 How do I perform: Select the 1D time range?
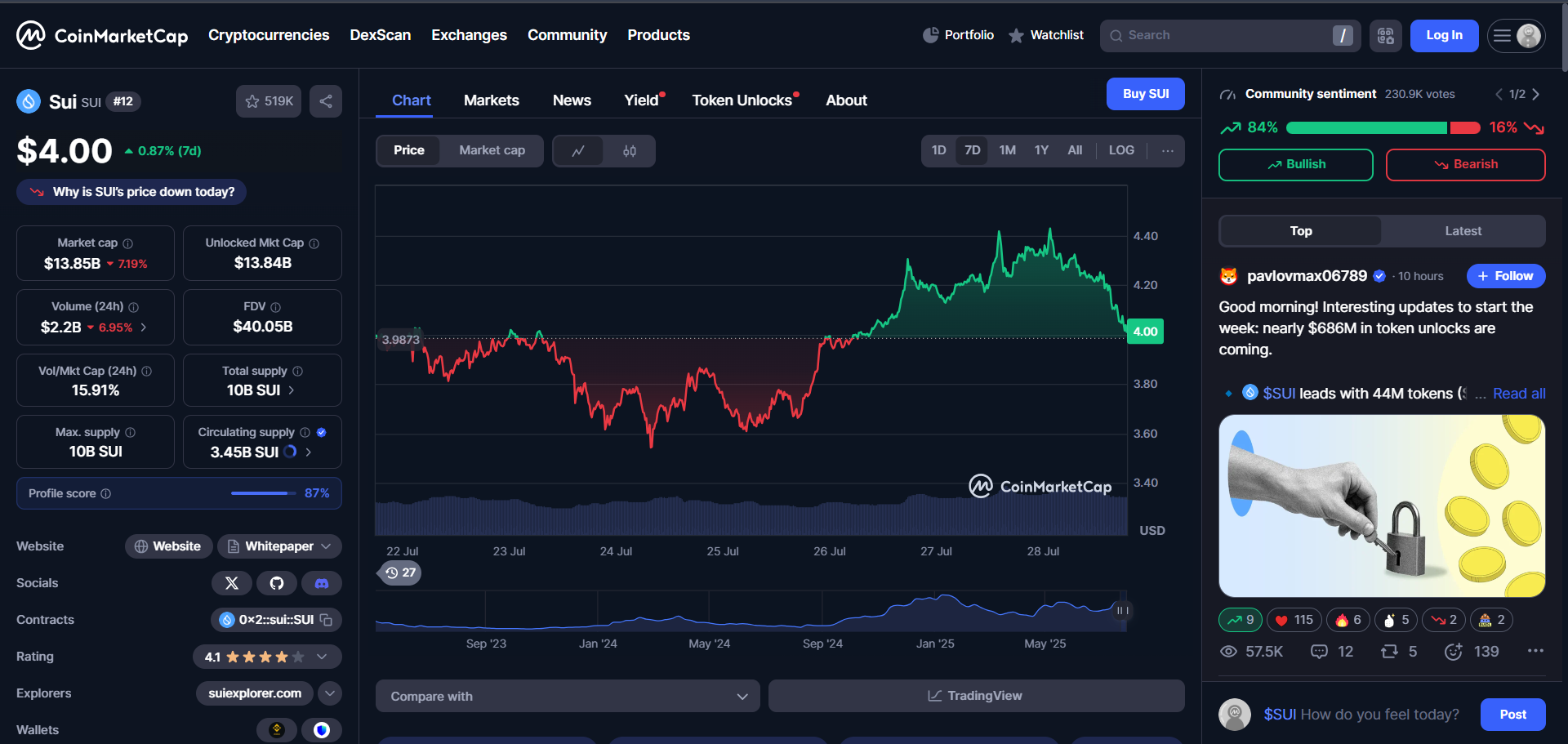939,150
